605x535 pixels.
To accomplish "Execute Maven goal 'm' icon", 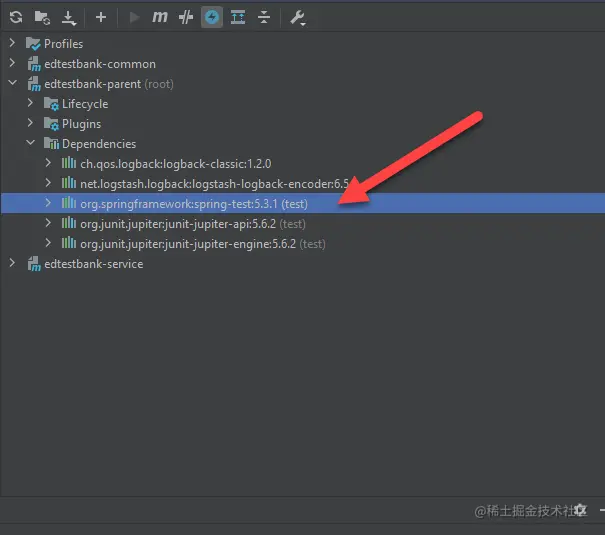I will point(160,17).
